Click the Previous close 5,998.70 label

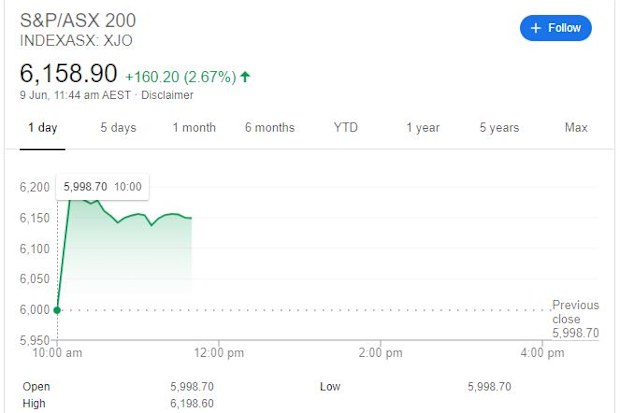(576, 319)
